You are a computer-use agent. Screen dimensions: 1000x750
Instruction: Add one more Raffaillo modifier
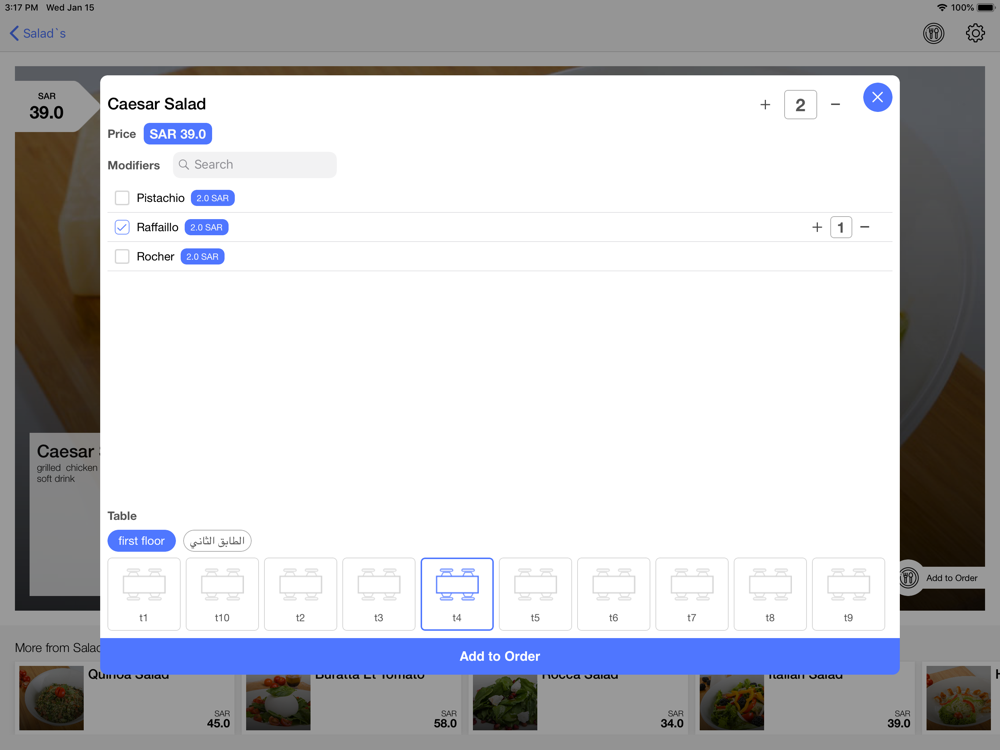click(817, 227)
